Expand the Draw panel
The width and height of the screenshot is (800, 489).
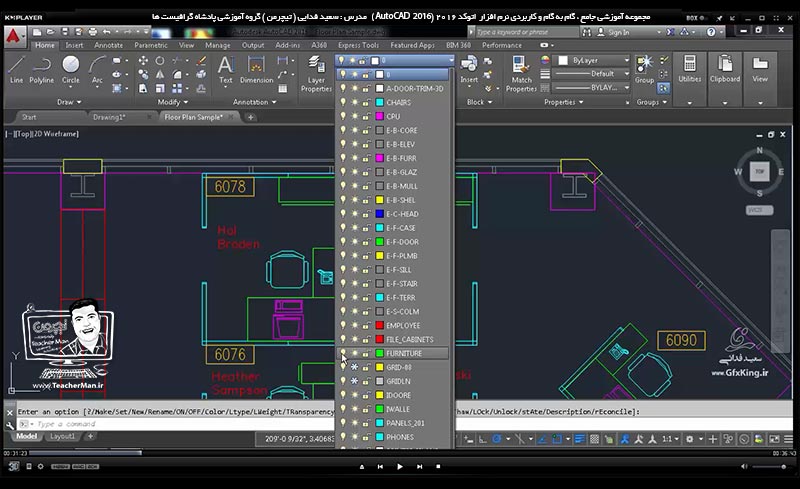tap(69, 102)
